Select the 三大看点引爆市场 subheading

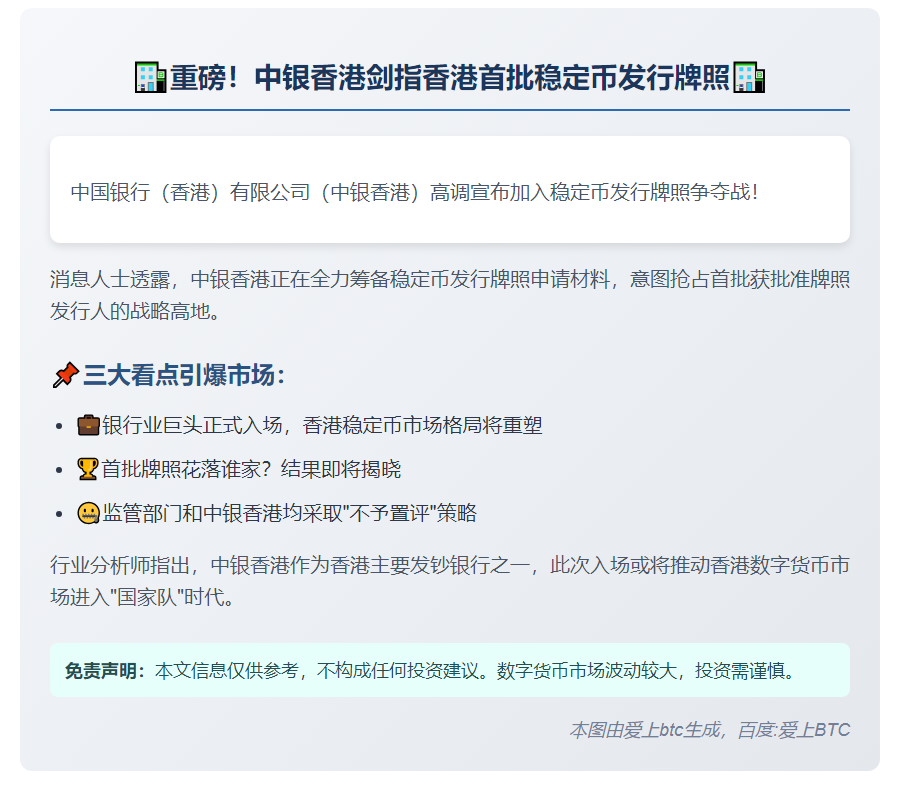(x=184, y=375)
